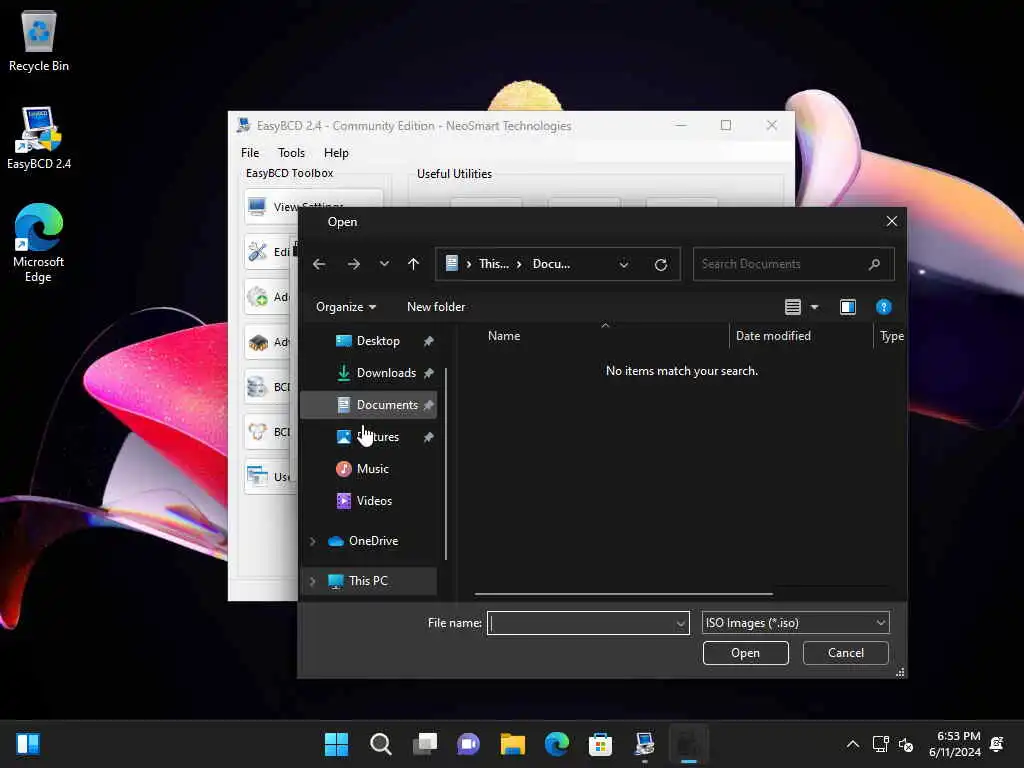Select OneDrive in navigation pane
The height and width of the screenshot is (768, 1024).
(373, 541)
